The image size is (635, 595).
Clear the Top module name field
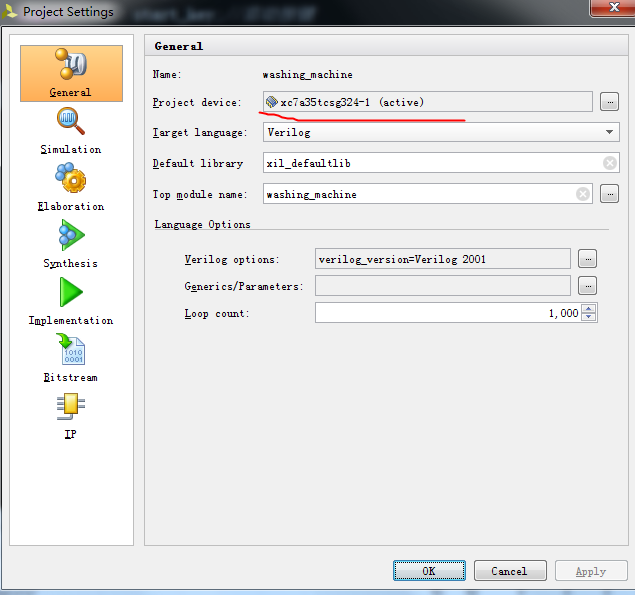pos(583,194)
